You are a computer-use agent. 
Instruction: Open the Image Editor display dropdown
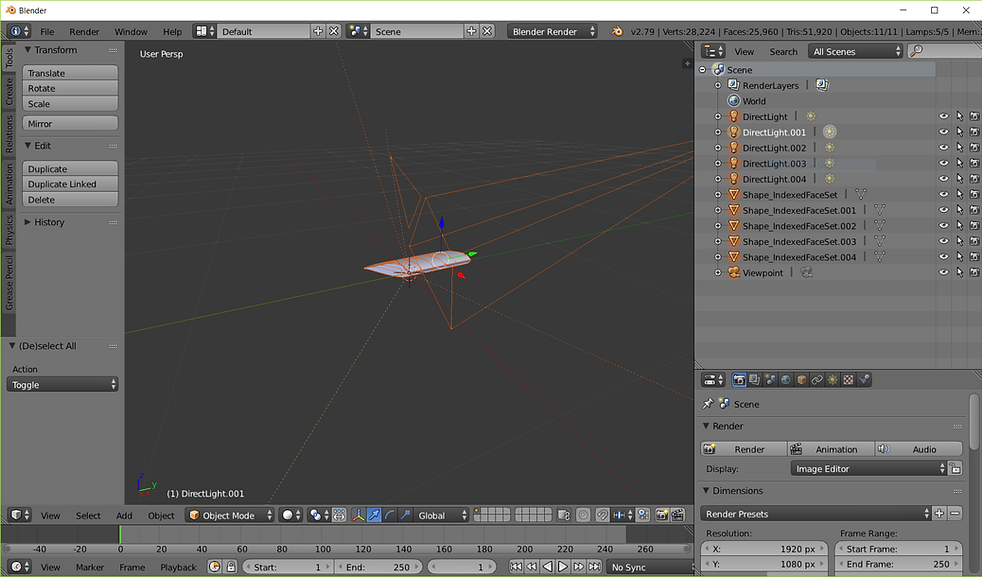(x=869, y=469)
